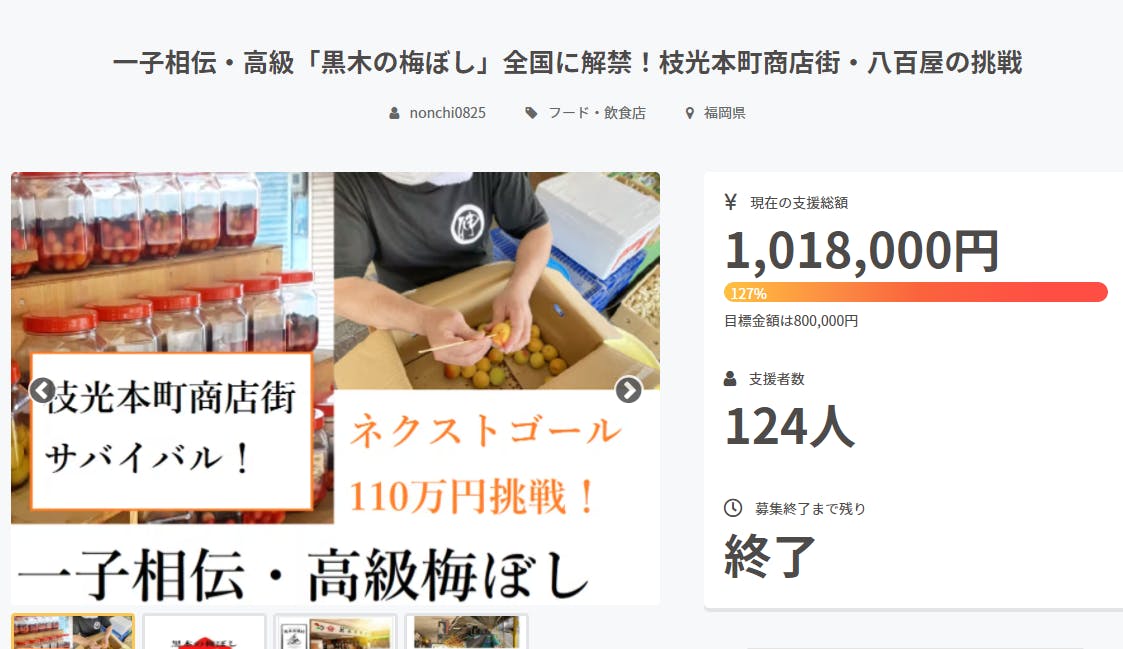Click the tag icon beside フード・飲食店
The height and width of the screenshot is (649, 1123).
click(531, 113)
